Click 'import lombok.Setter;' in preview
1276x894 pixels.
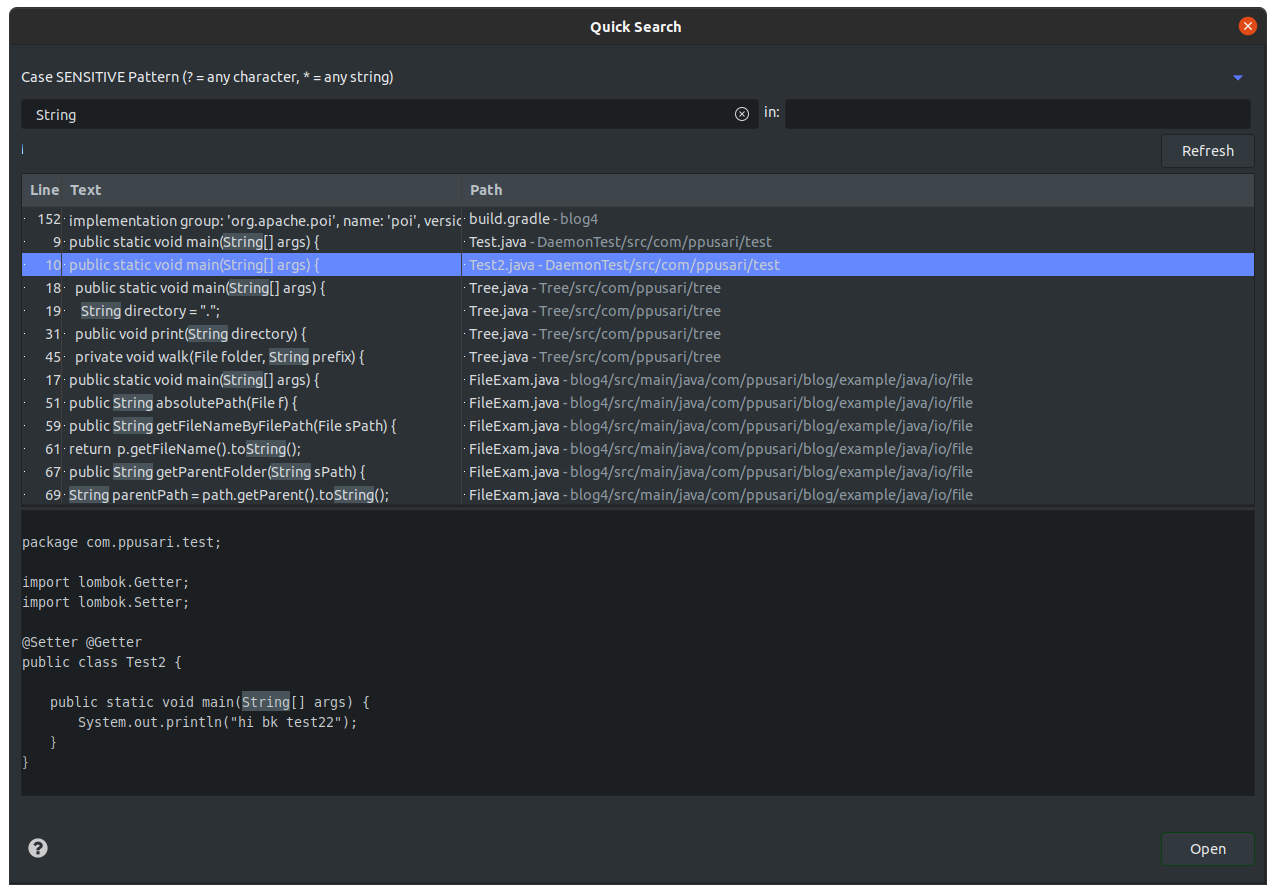105,602
